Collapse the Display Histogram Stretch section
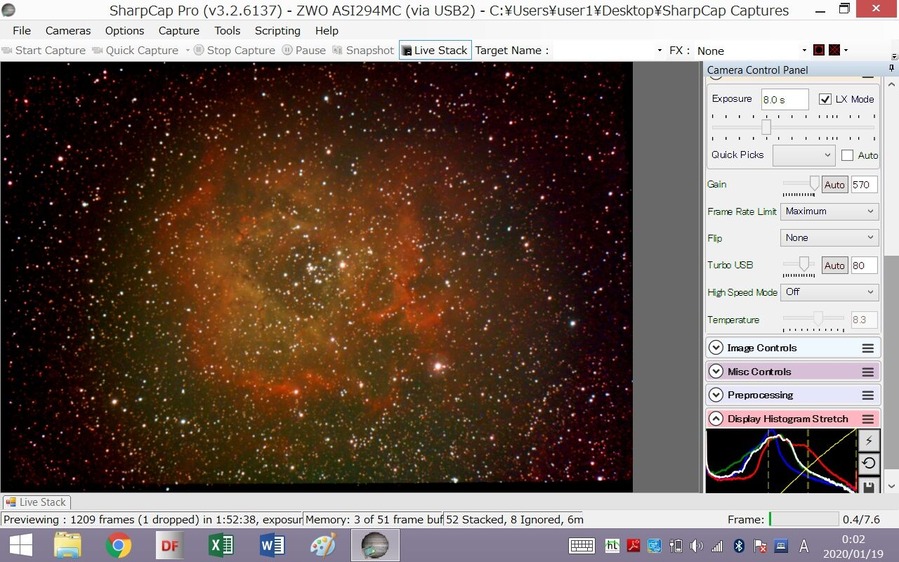 pos(716,419)
